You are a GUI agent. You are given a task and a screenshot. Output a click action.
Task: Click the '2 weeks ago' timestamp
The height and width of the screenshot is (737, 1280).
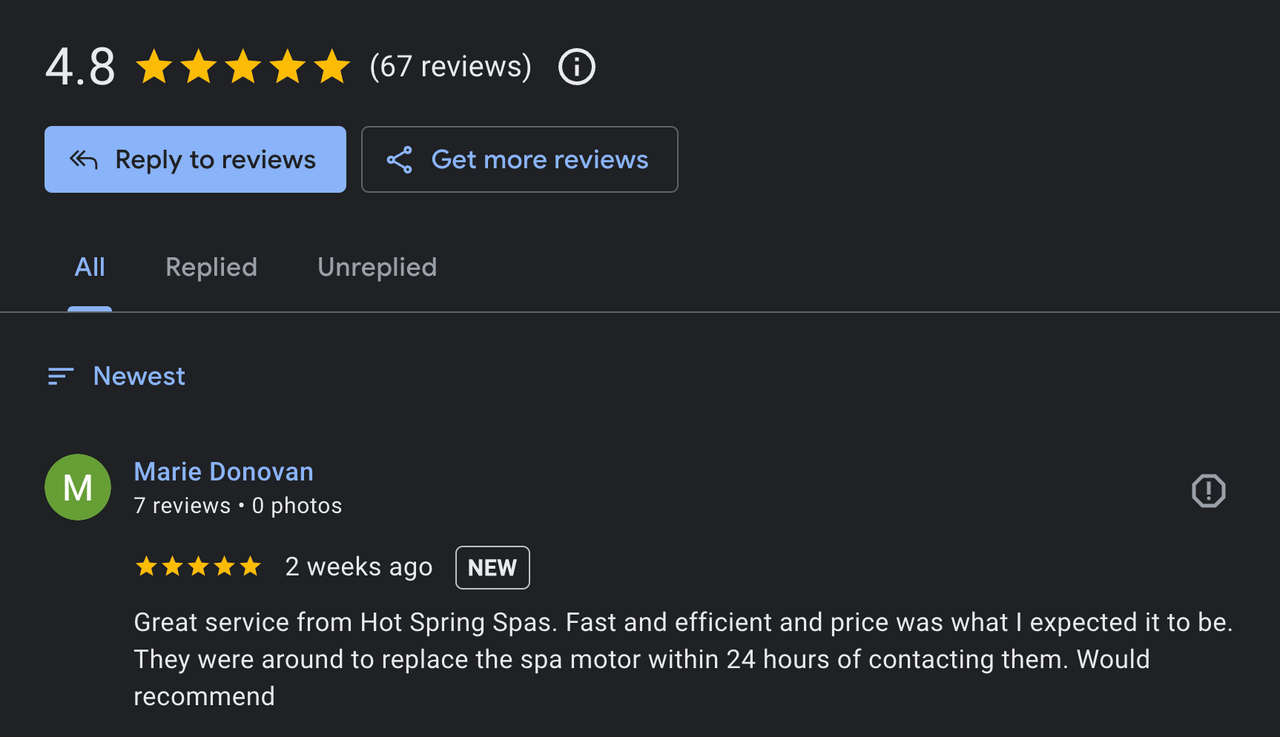[x=359, y=567]
